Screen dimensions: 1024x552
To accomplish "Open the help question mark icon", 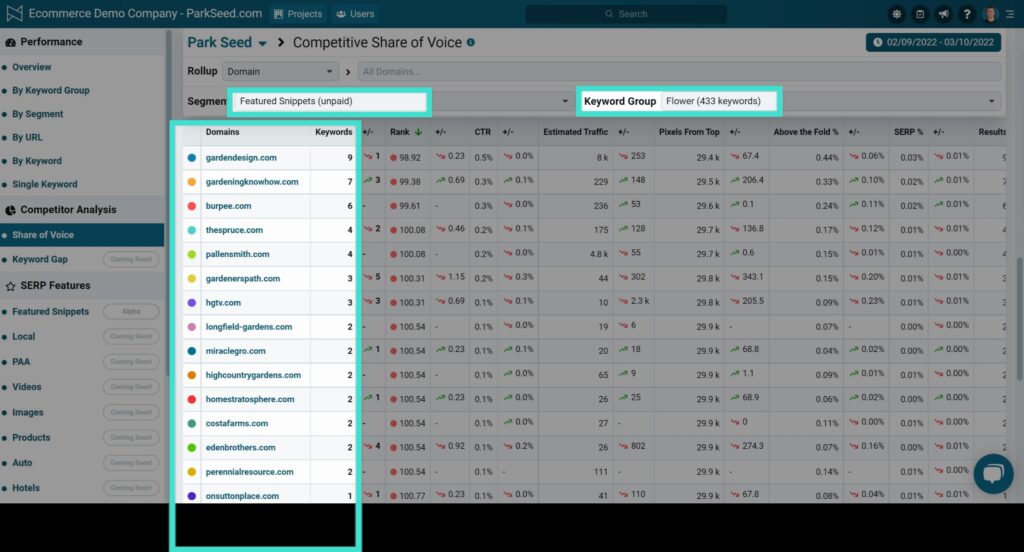I will click(x=967, y=14).
